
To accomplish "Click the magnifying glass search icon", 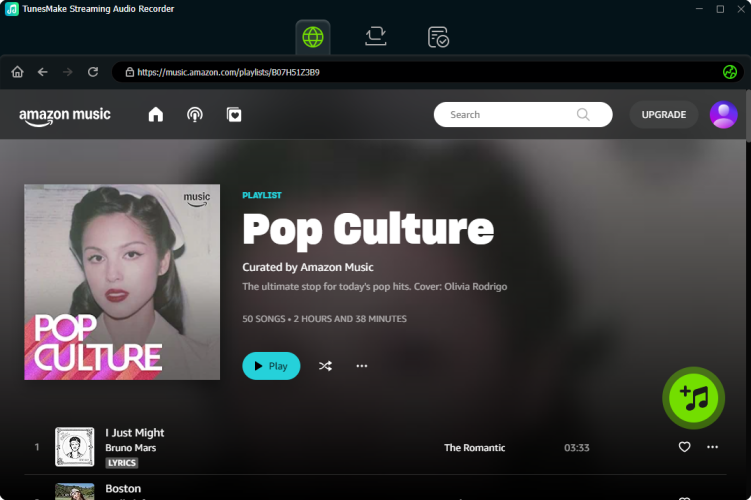I will (x=583, y=114).
